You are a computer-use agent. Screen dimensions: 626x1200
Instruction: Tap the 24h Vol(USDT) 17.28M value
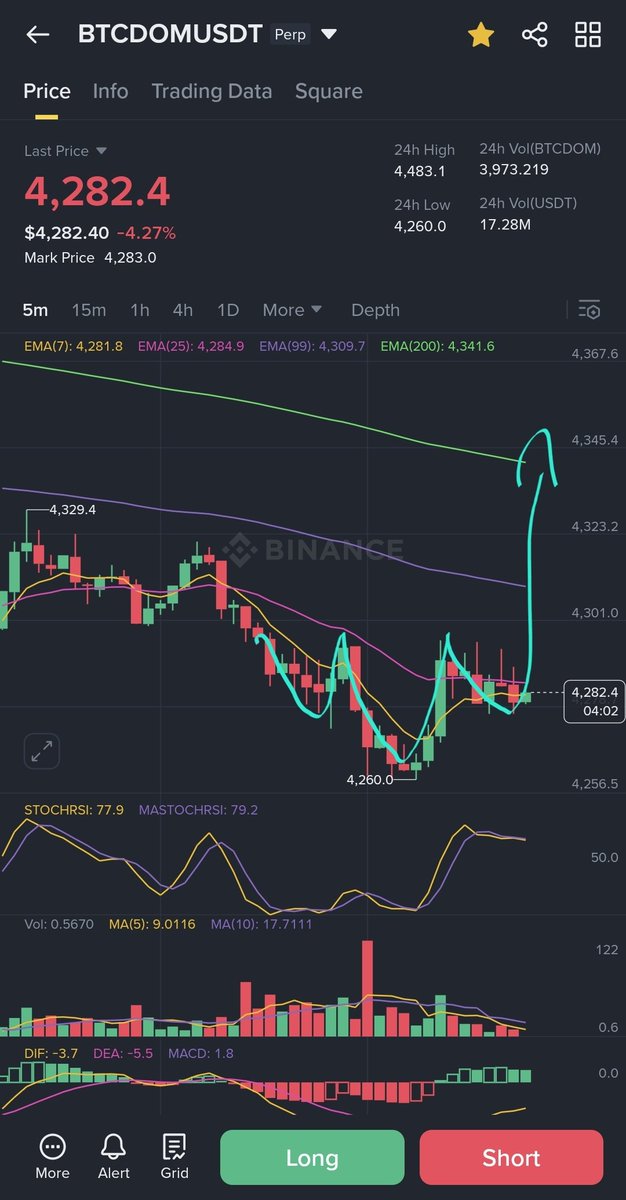(505, 226)
